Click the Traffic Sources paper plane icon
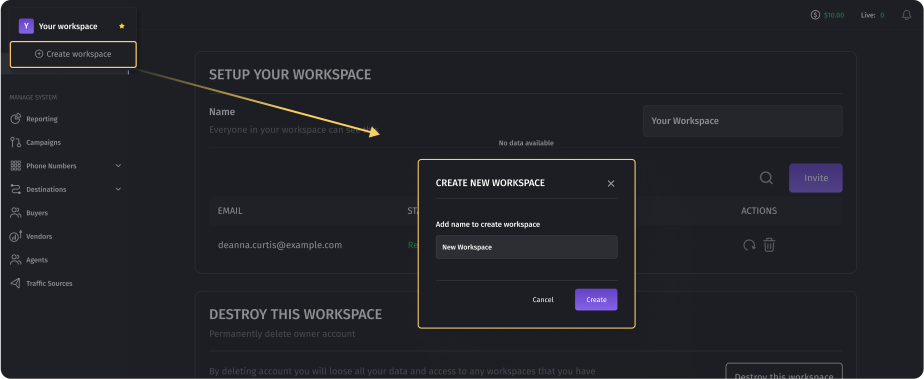The image size is (924, 379). click(16, 284)
